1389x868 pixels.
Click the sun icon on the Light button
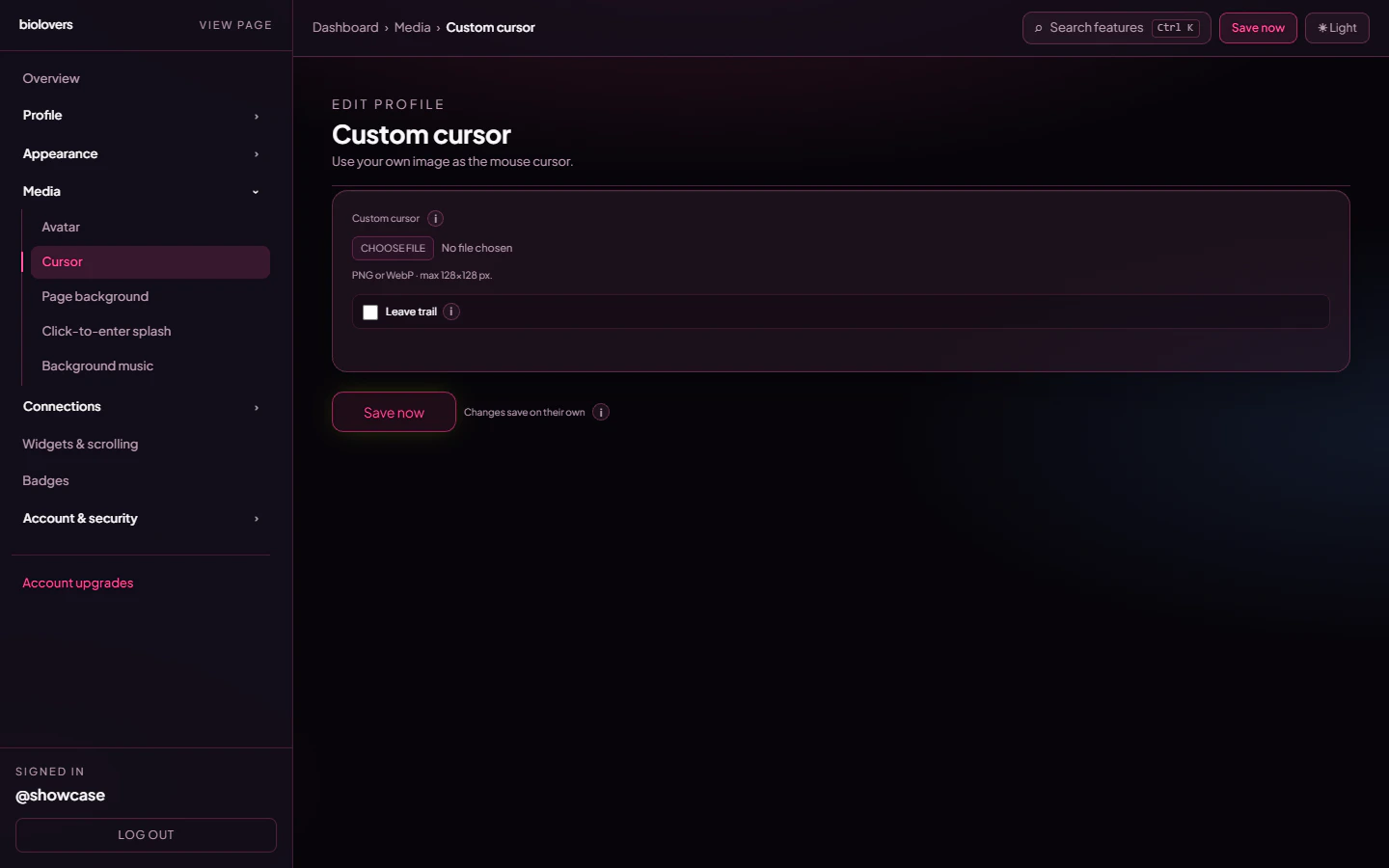[x=1321, y=28]
